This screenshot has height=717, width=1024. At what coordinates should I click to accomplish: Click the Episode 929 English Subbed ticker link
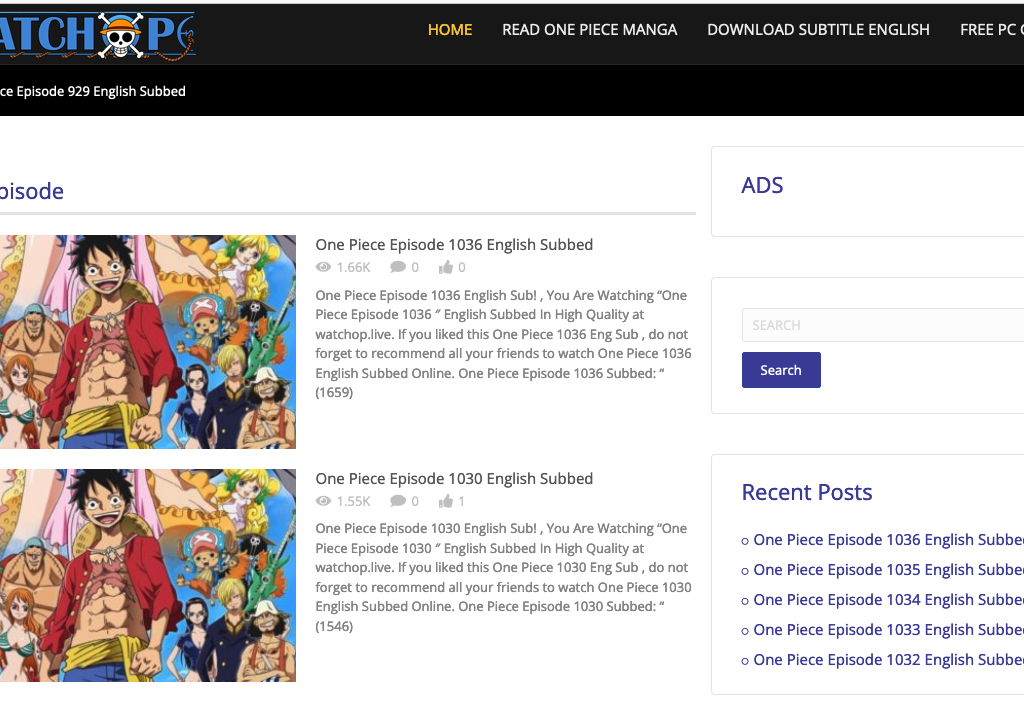tap(93, 91)
